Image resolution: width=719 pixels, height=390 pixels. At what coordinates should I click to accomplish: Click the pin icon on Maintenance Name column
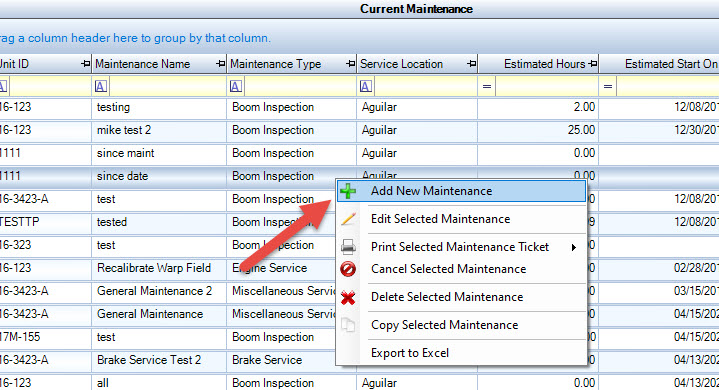[221, 64]
